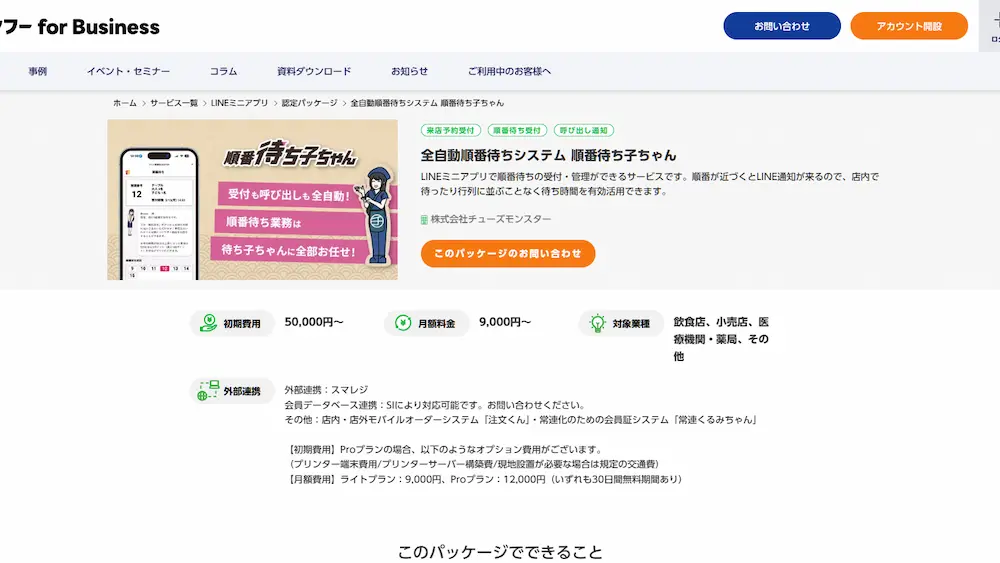This screenshot has width=1000, height=563.
Task: Click the このパッケージのお問い合わせ button
Action: tap(507, 254)
